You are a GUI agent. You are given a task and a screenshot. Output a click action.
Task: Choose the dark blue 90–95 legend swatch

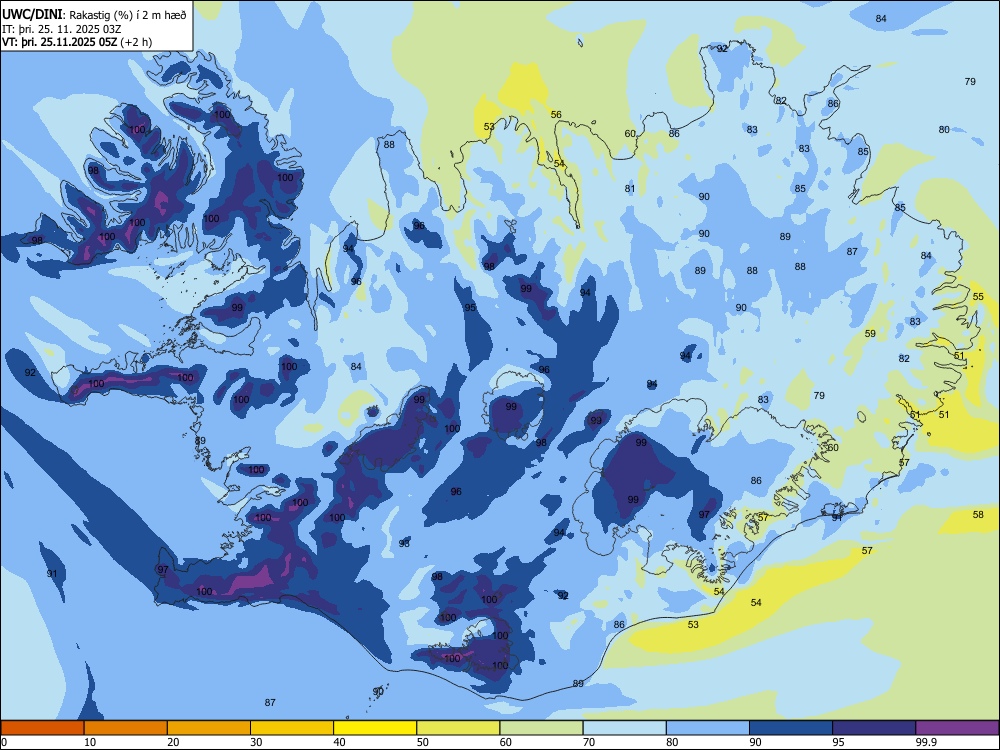(791, 728)
